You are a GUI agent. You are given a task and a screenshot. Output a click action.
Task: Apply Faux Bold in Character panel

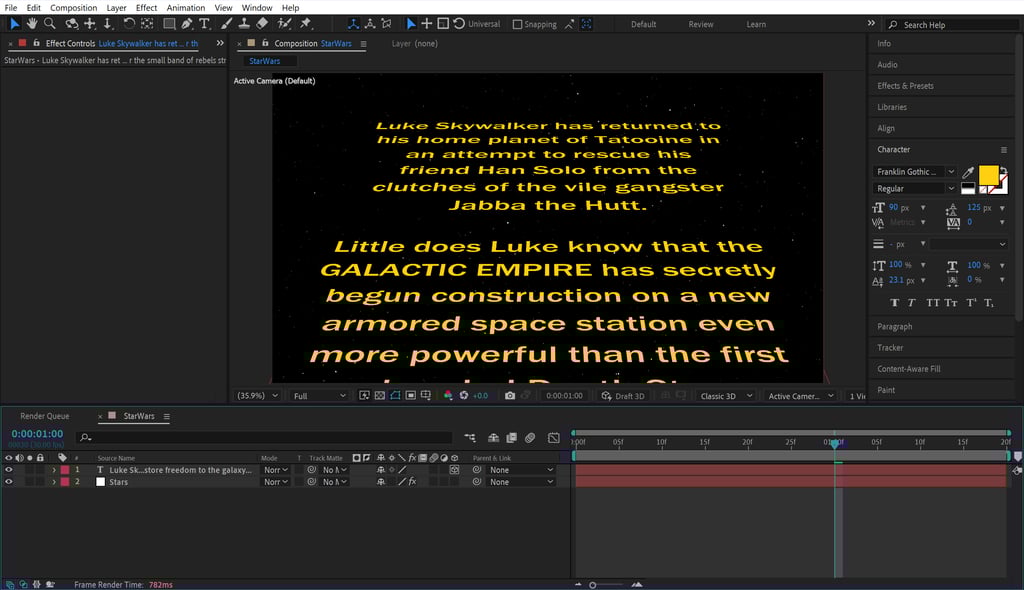click(895, 303)
